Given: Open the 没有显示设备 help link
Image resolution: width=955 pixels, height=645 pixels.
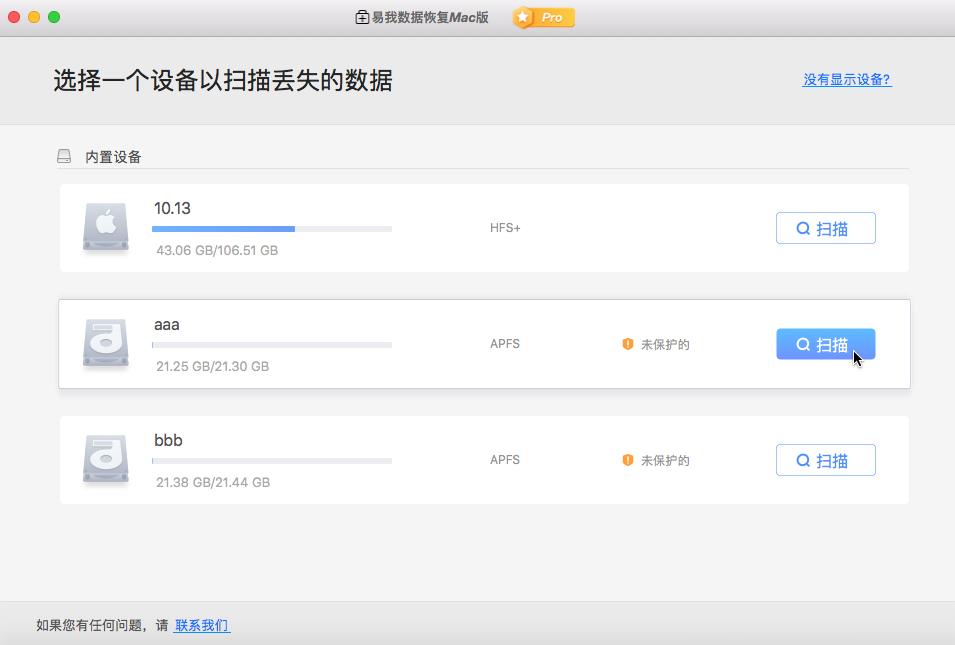Looking at the screenshot, I should click(x=845, y=80).
